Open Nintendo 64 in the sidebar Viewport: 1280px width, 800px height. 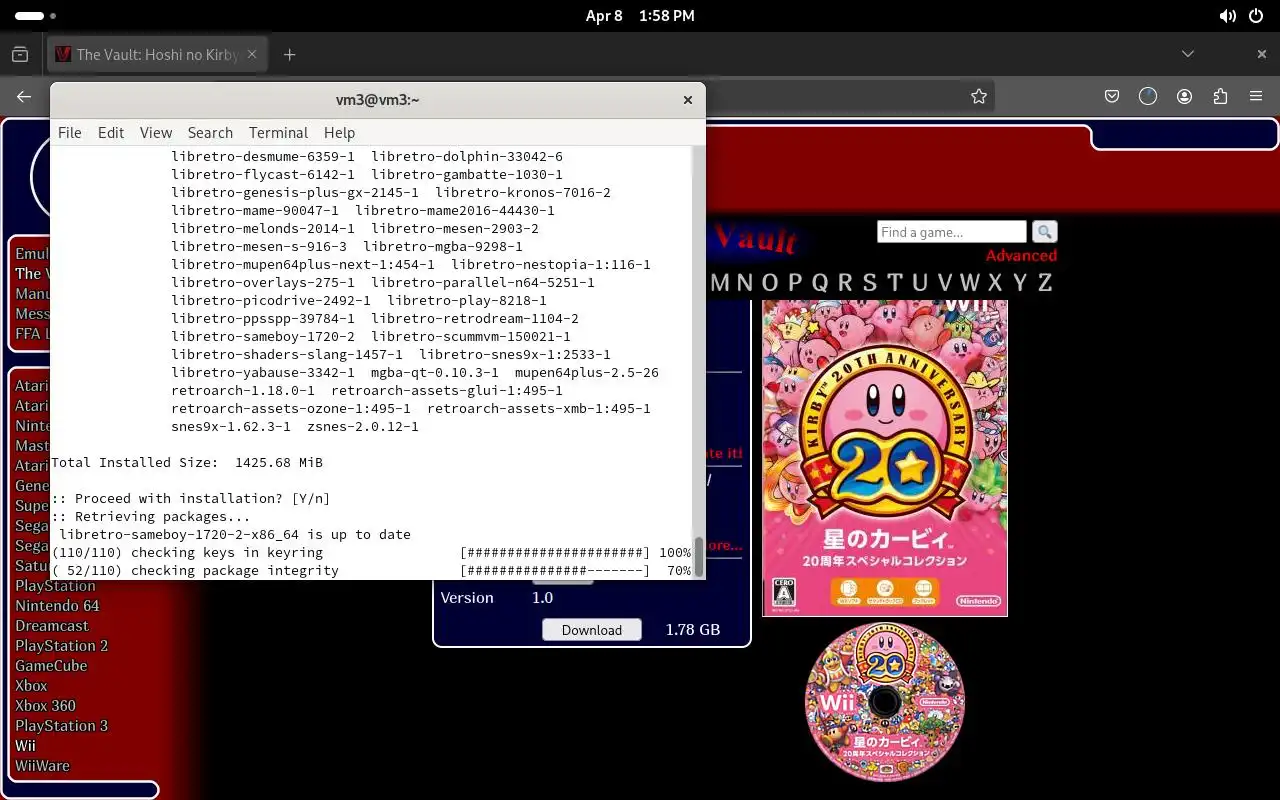(57, 606)
